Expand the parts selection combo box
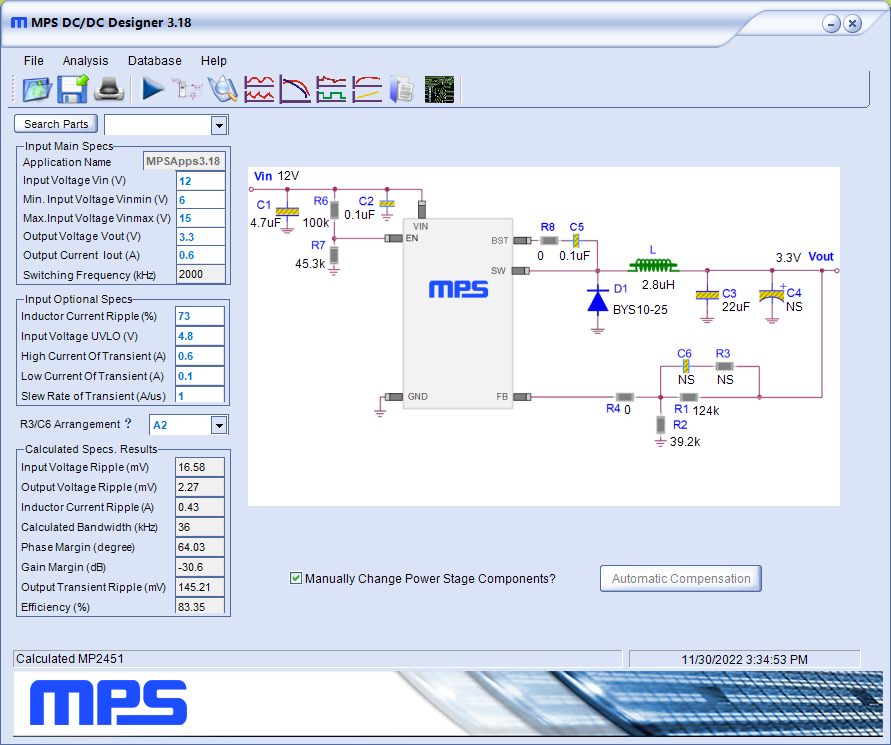The image size is (891, 745). [x=219, y=124]
